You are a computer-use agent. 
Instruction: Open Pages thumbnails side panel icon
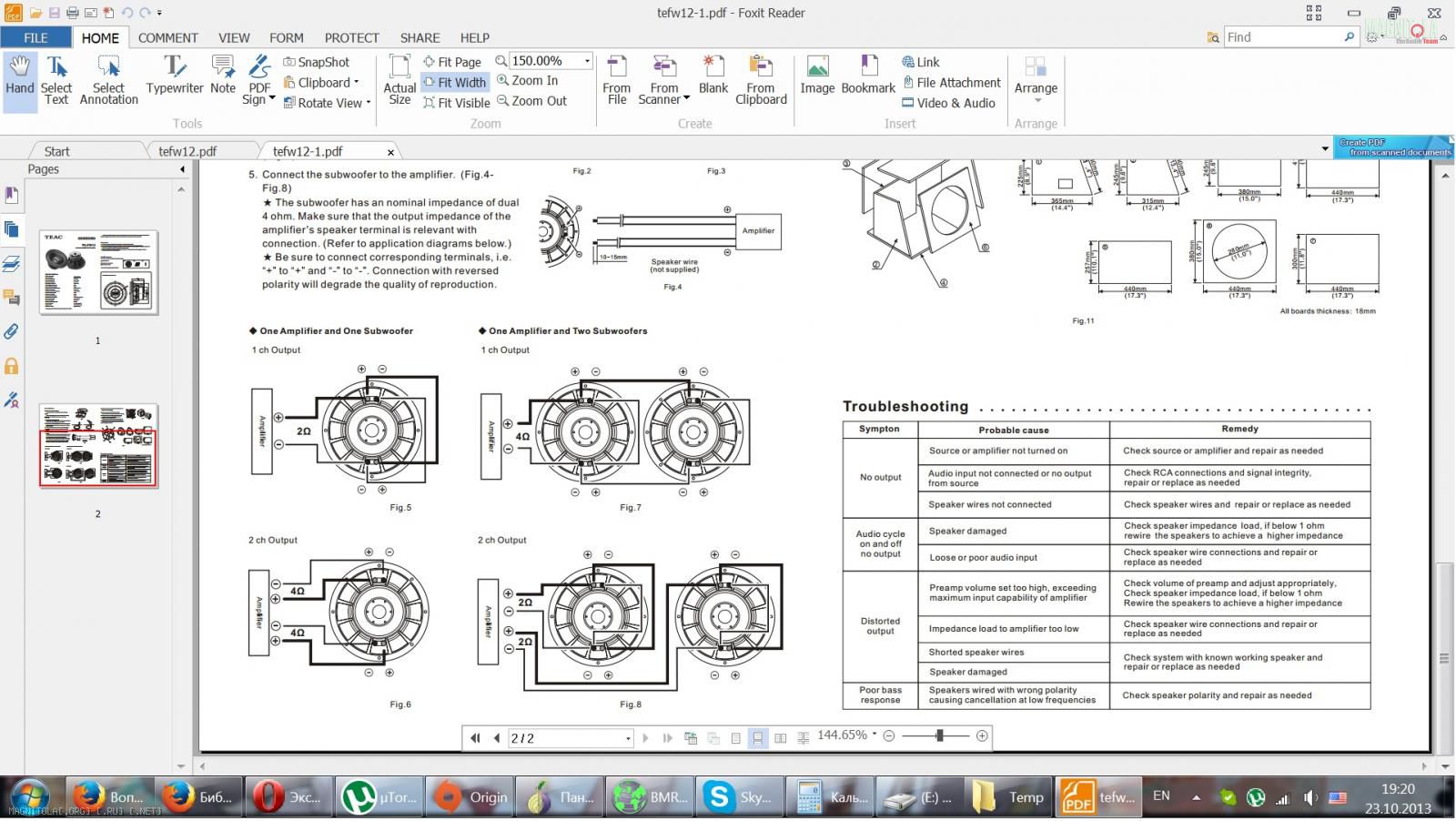12,229
